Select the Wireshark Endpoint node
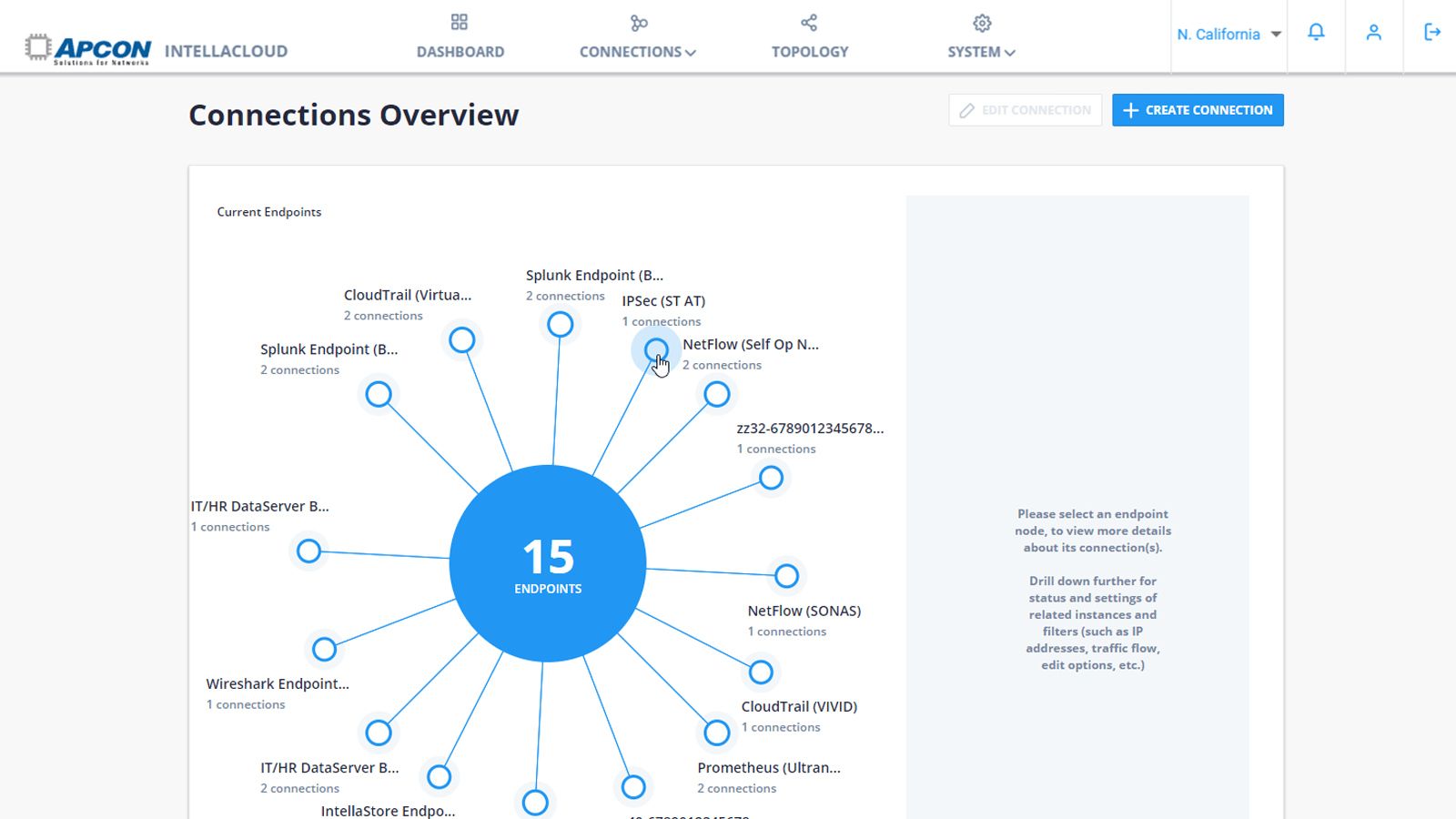This screenshot has height=819, width=1456. pyautogui.click(x=325, y=649)
